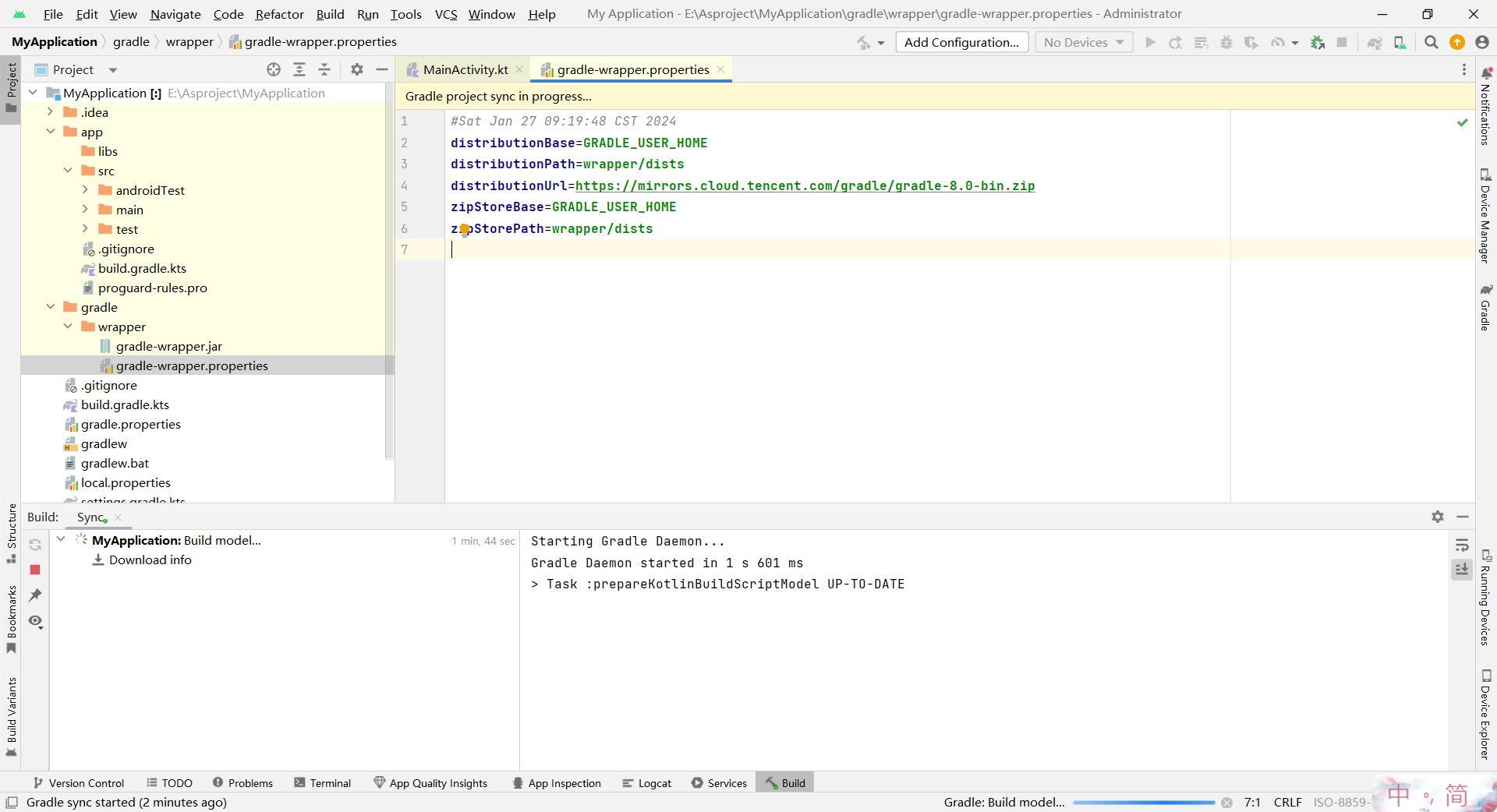Select Download info build node
1497x812 pixels.
[150, 560]
